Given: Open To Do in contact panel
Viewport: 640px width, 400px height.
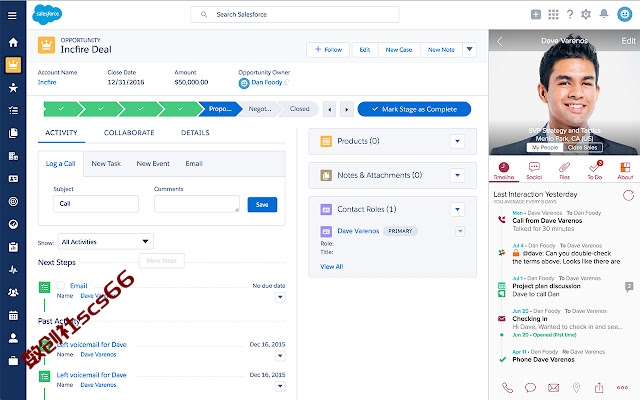Looking at the screenshot, I should (595, 171).
